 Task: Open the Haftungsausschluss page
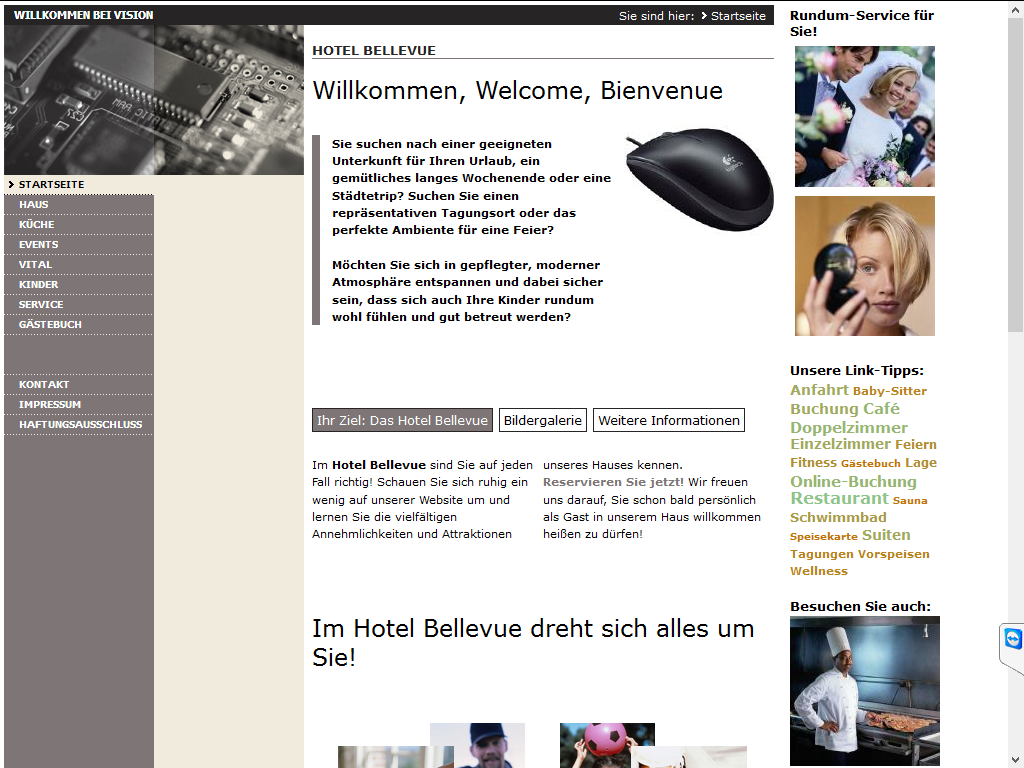click(80, 424)
